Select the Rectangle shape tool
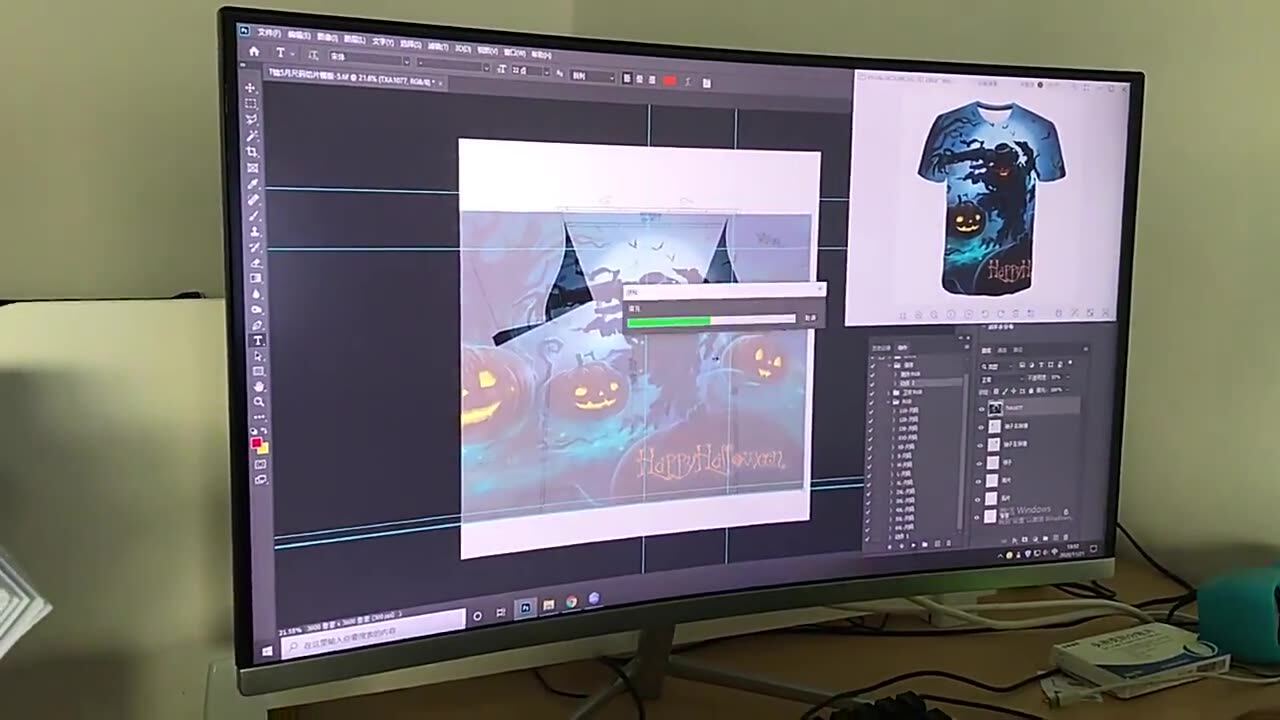This screenshot has width=1280, height=720. (x=259, y=371)
